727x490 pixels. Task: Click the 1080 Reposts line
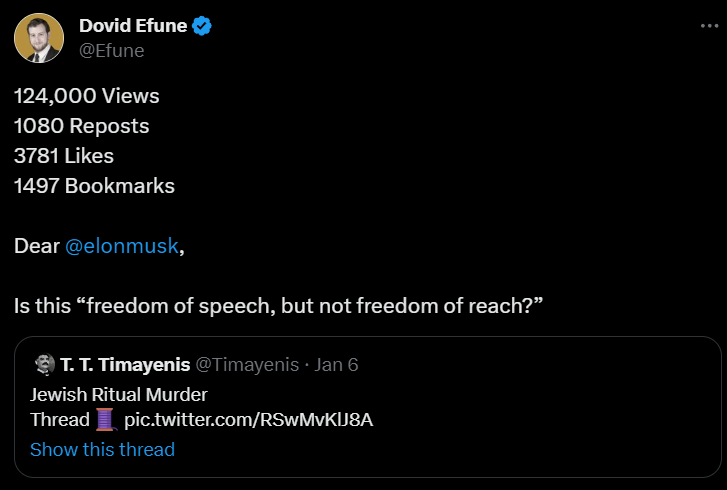82,126
